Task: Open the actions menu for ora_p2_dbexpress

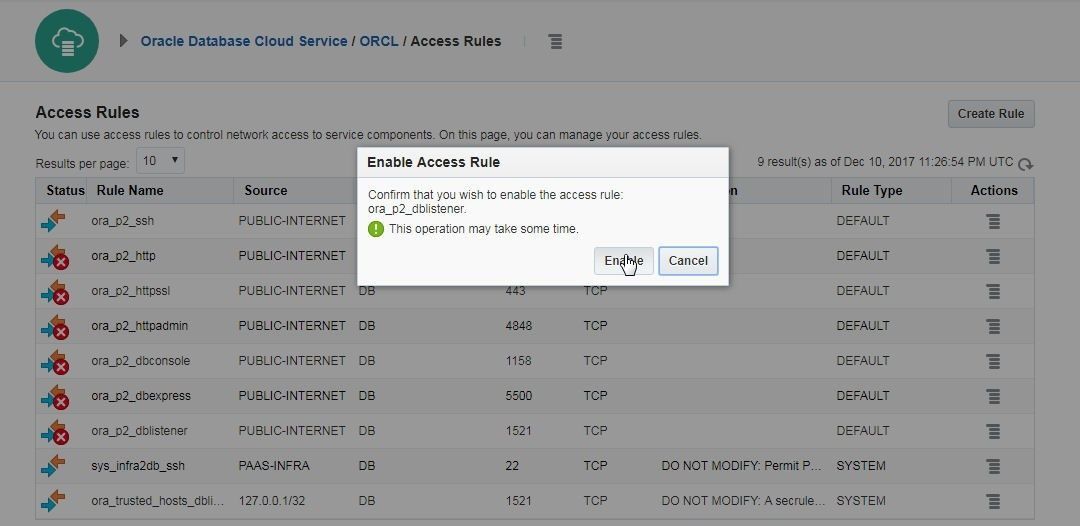Action: tap(993, 397)
